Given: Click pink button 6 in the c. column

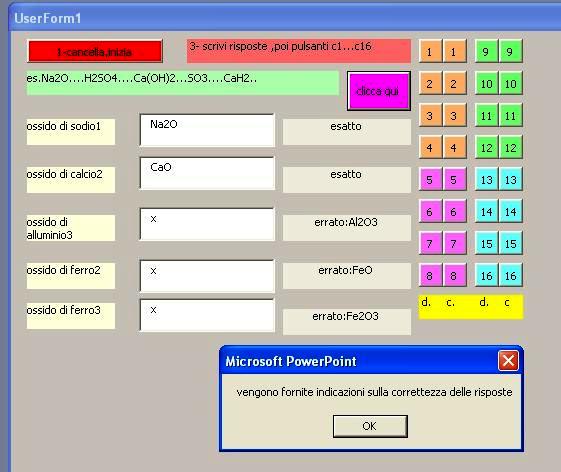Looking at the screenshot, I should tap(454, 211).
